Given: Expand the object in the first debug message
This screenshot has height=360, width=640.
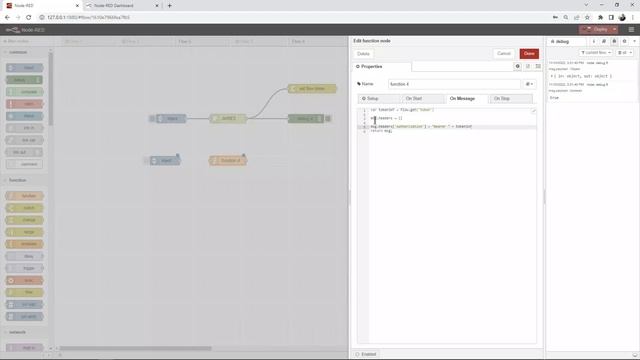Looking at the screenshot, I should [x=551, y=76].
